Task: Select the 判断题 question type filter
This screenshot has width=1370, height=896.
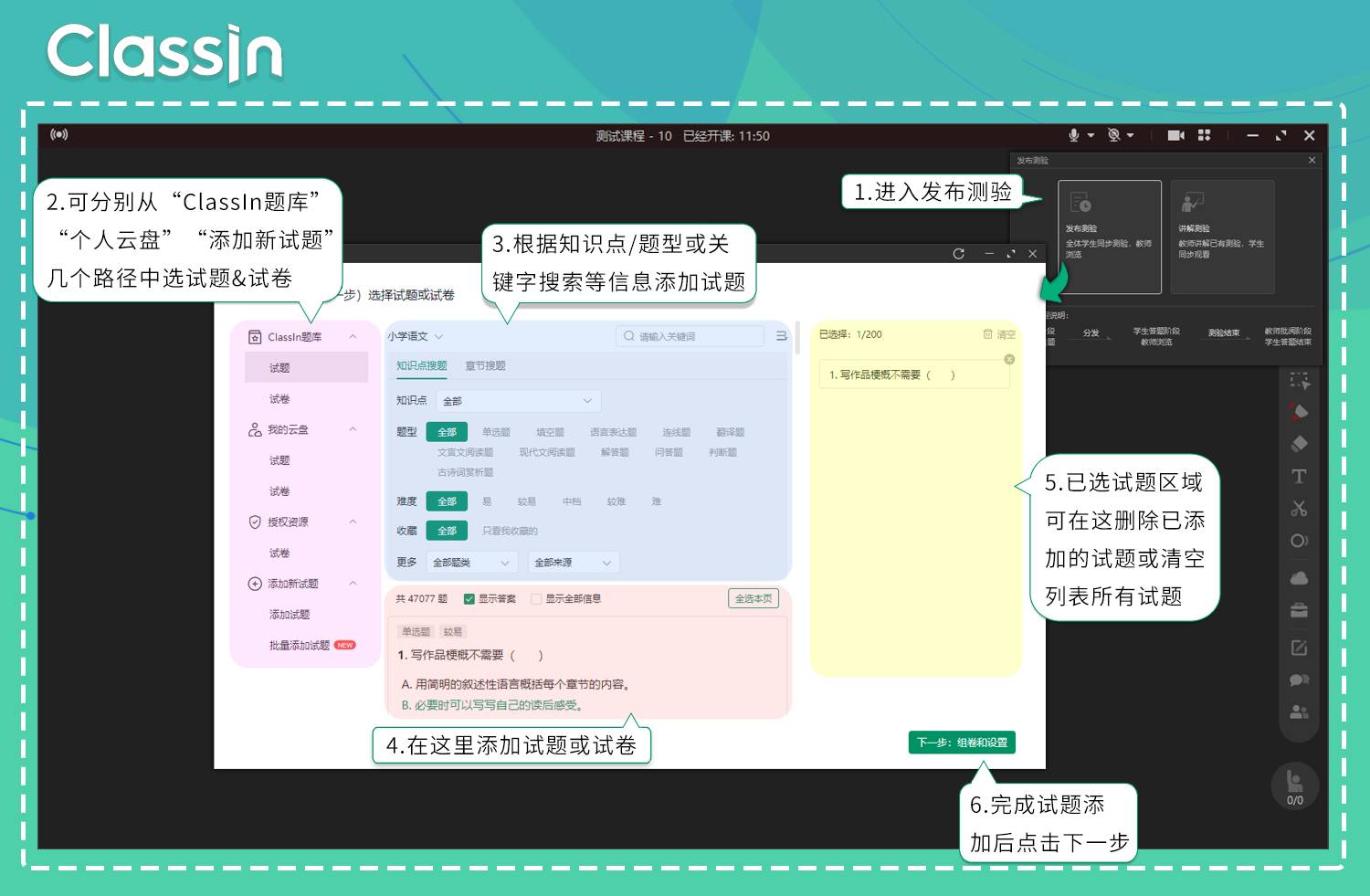Action: [722, 452]
